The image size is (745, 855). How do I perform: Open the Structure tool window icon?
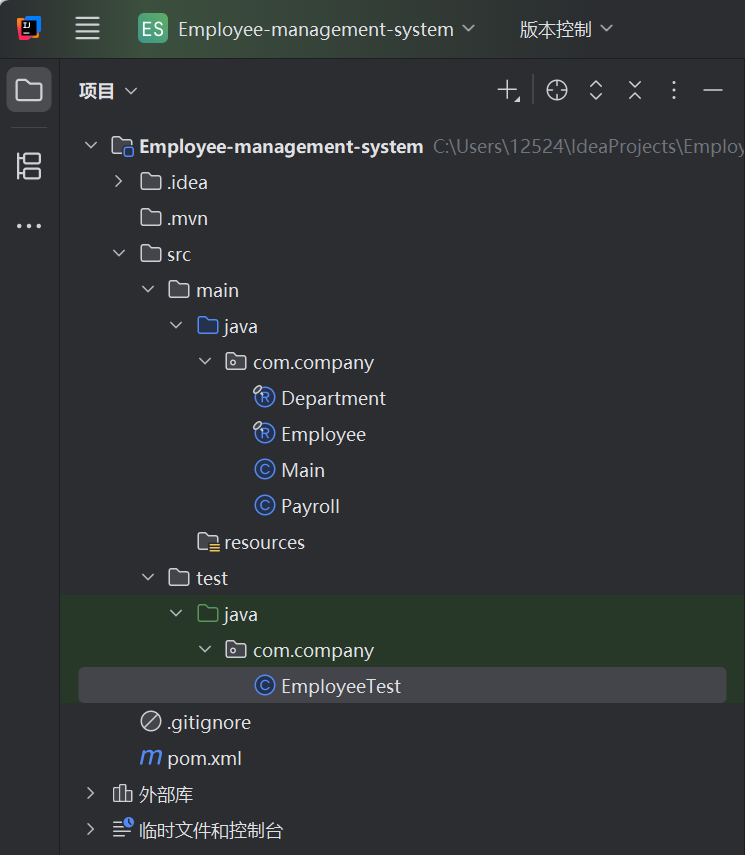[29, 166]
